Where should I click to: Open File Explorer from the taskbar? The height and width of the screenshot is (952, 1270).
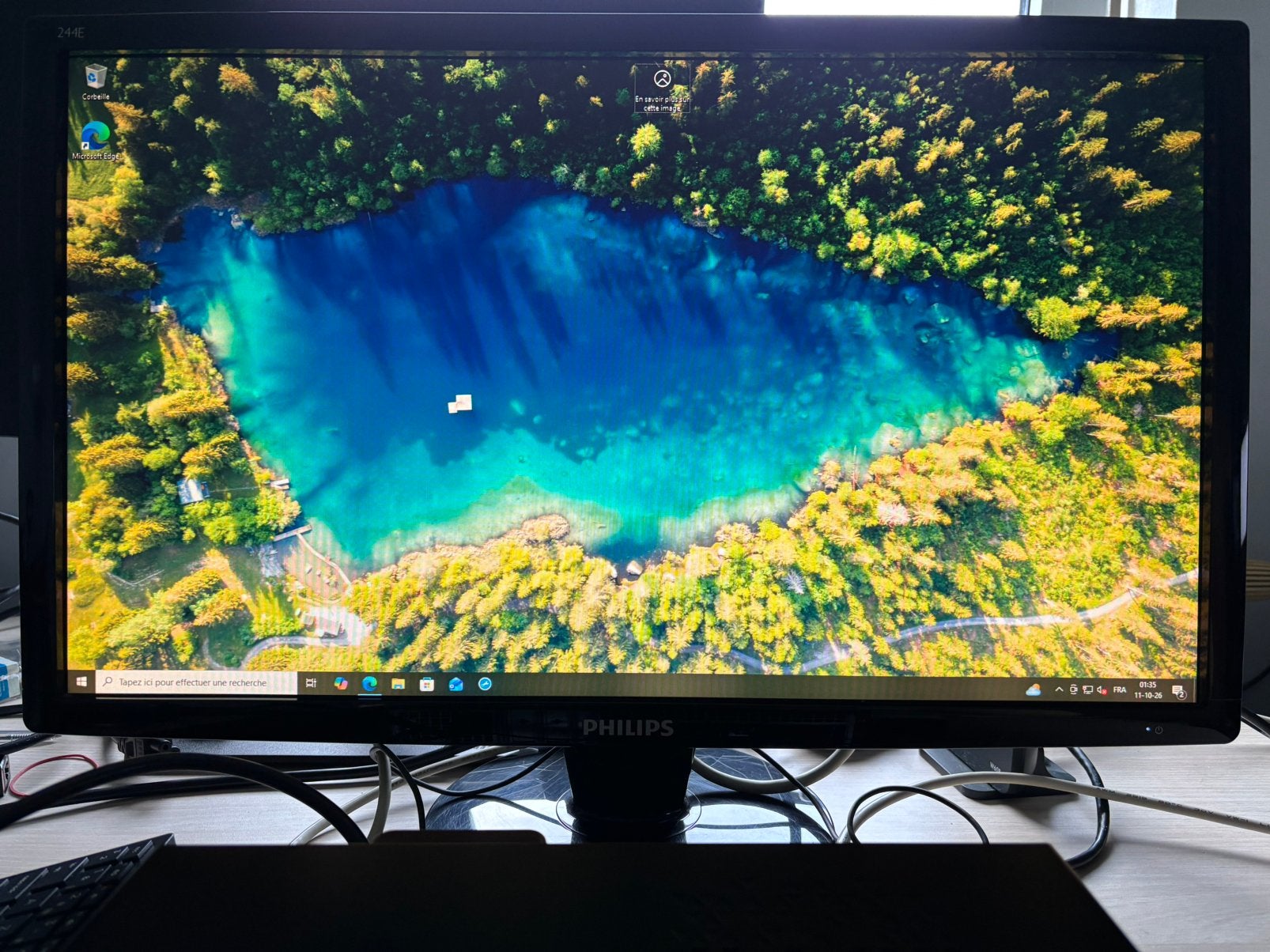coord(398,684)
